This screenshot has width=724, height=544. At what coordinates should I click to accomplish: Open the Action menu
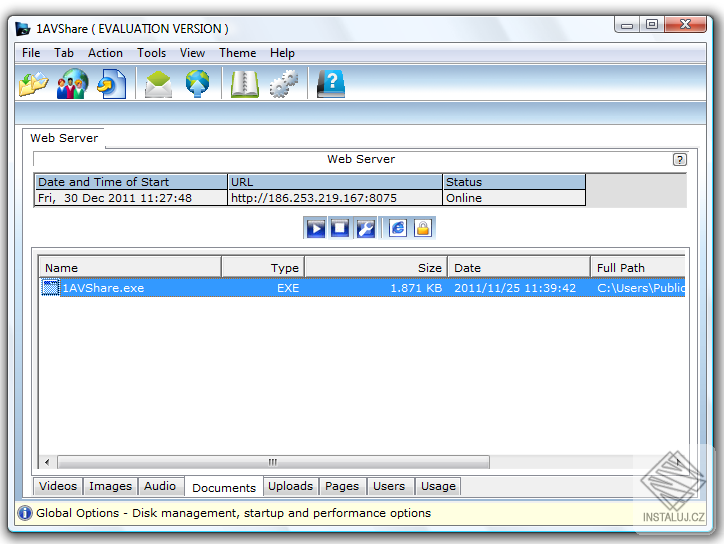click(x=105, y=53)
